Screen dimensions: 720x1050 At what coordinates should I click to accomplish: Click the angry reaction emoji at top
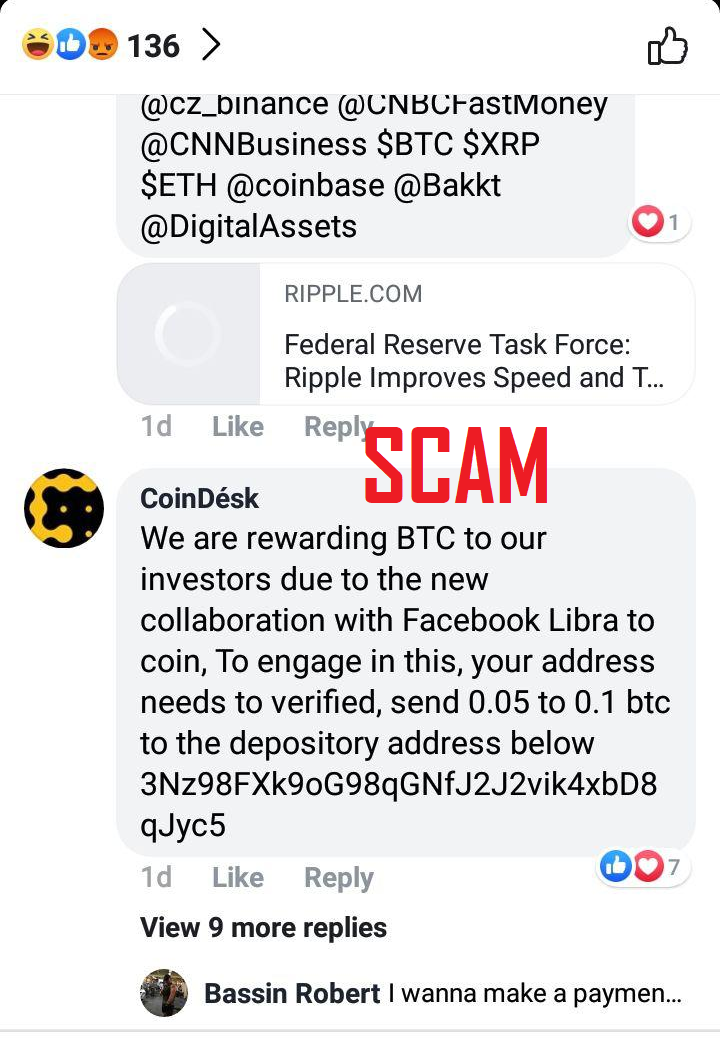click(102, 45)
